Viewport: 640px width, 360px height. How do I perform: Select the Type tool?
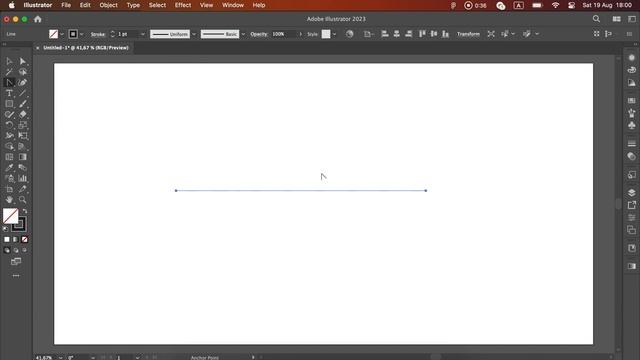click(x=9, y=93)
